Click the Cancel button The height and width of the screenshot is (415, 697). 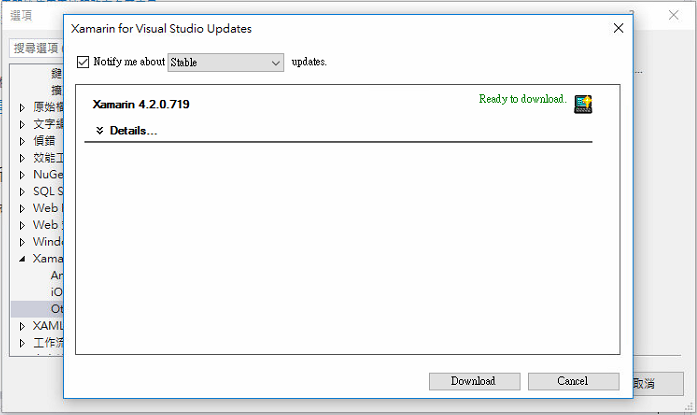point(573,381)
